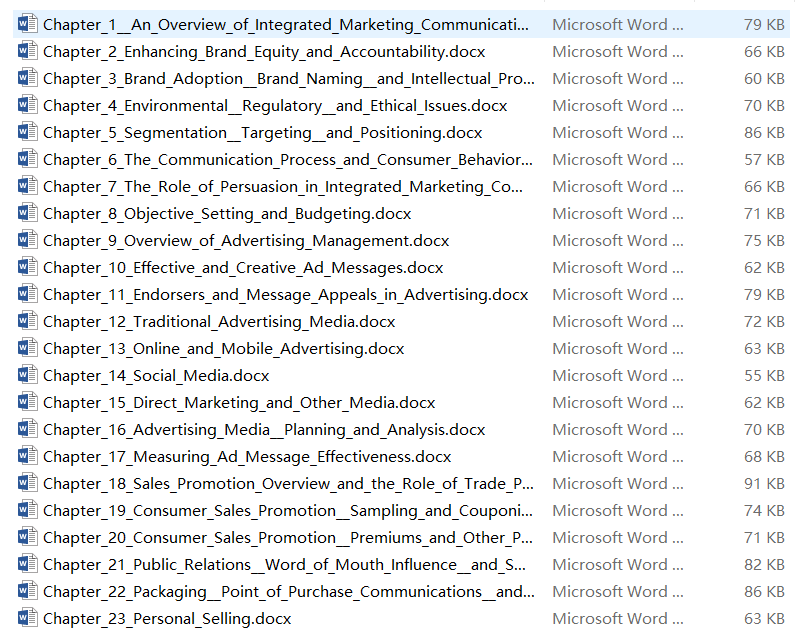Select Chapter_10_Effective_and_Creative_Ad_Messages.docx
This screenshot has height=639, width=797.
coord(243,267)
